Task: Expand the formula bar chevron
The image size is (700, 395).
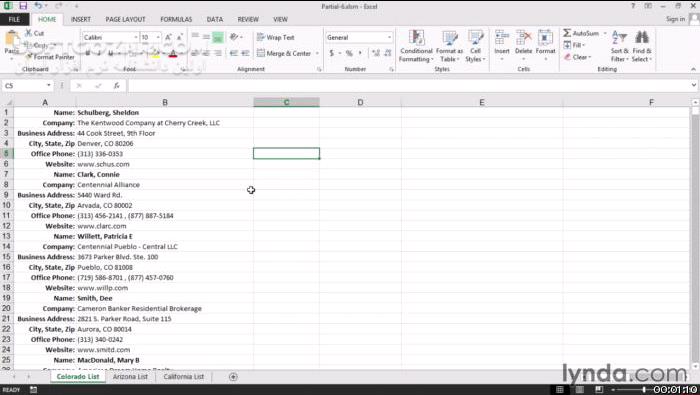Action: point(693,85)
